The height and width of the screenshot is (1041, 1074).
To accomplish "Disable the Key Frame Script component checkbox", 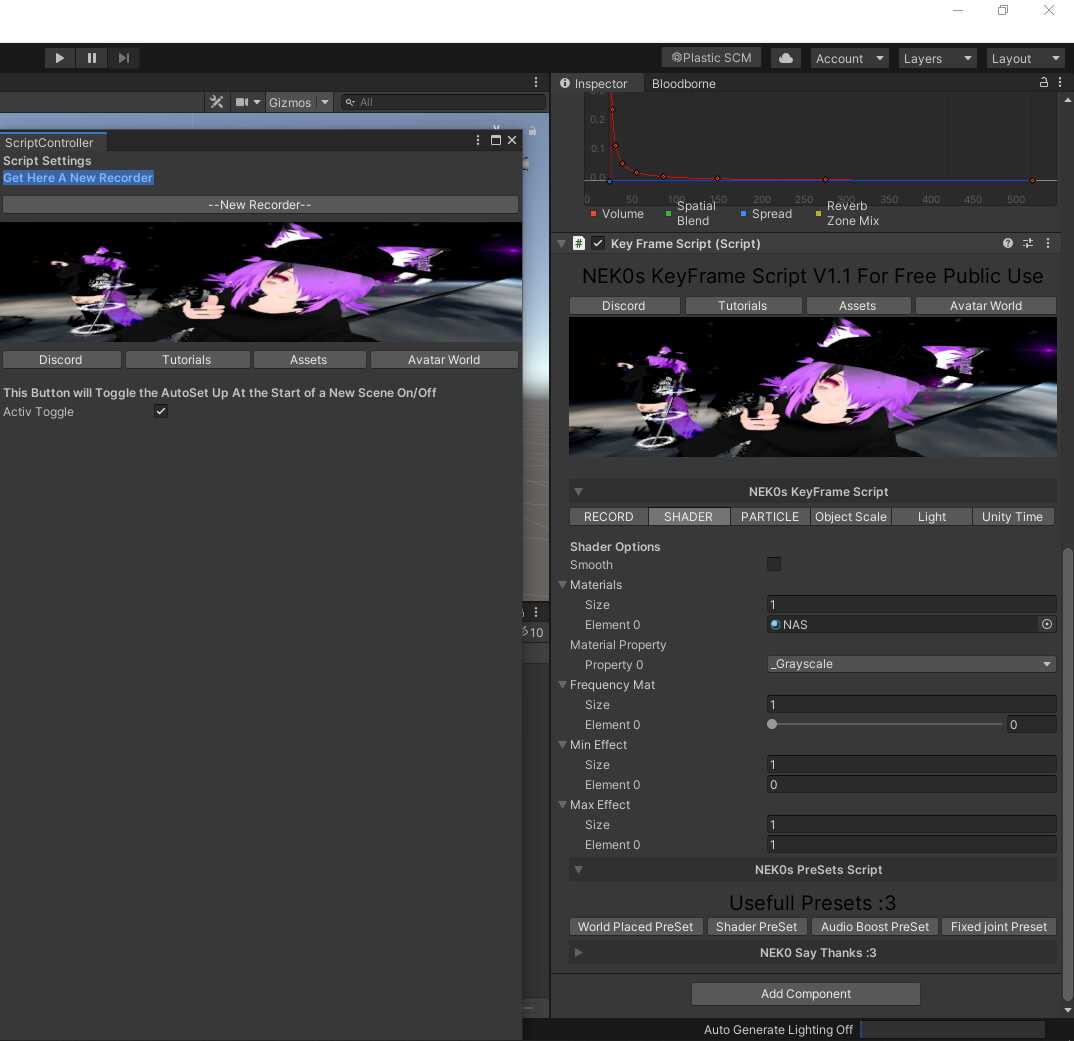I will [598, 243].
